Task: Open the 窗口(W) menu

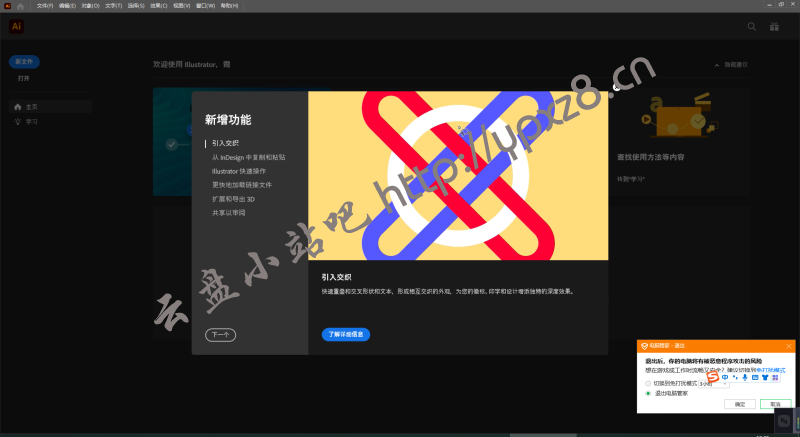Action: [205, 6]
